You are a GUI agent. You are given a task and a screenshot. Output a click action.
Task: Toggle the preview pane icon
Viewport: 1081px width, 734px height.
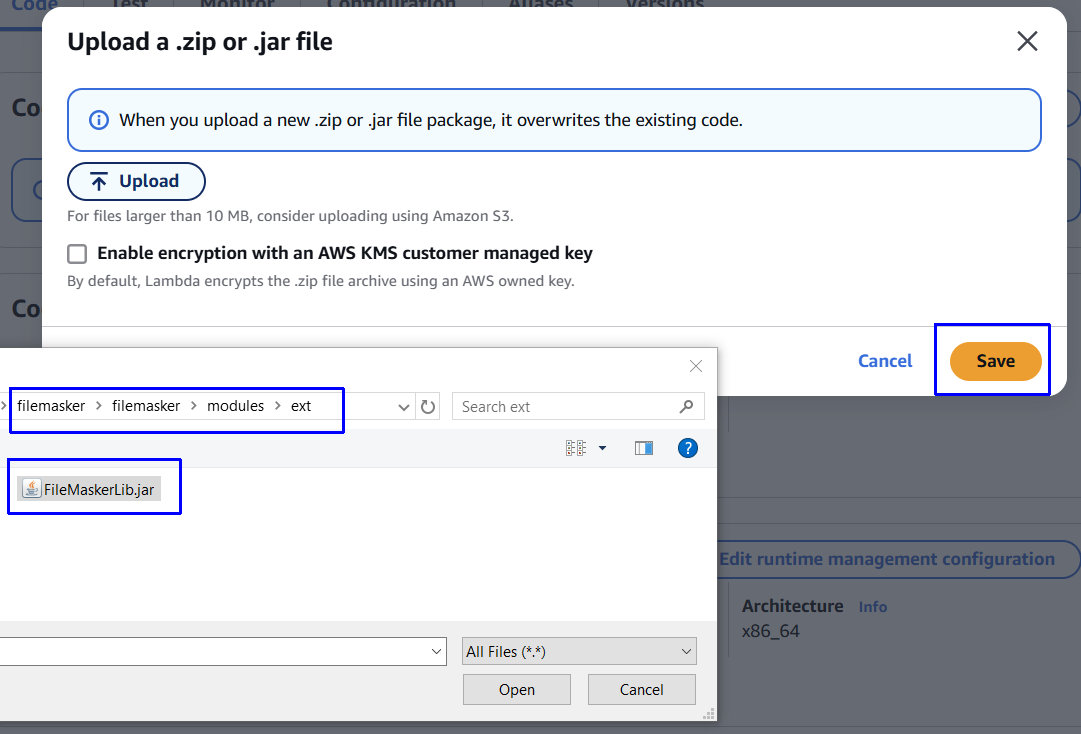[x=643, y=448]
